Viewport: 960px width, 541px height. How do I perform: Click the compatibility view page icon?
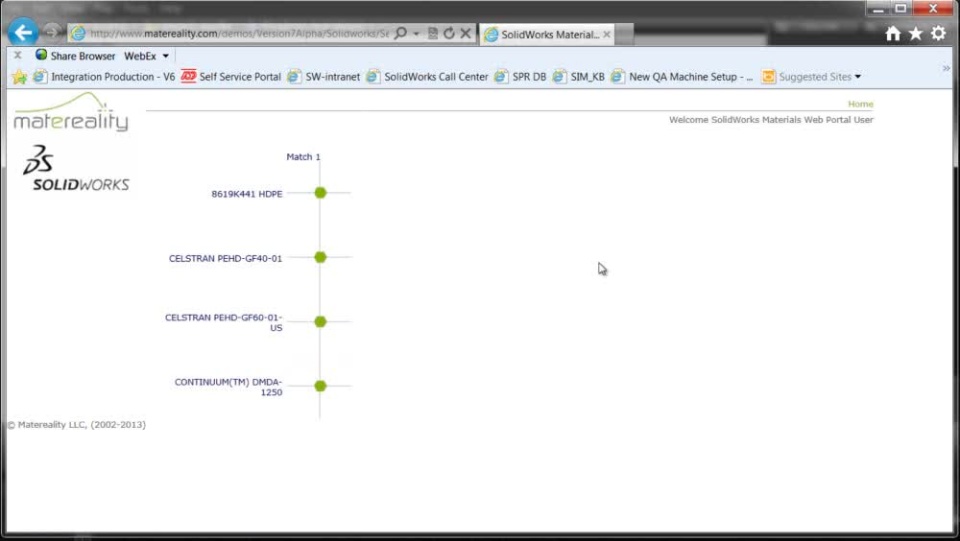433,33
